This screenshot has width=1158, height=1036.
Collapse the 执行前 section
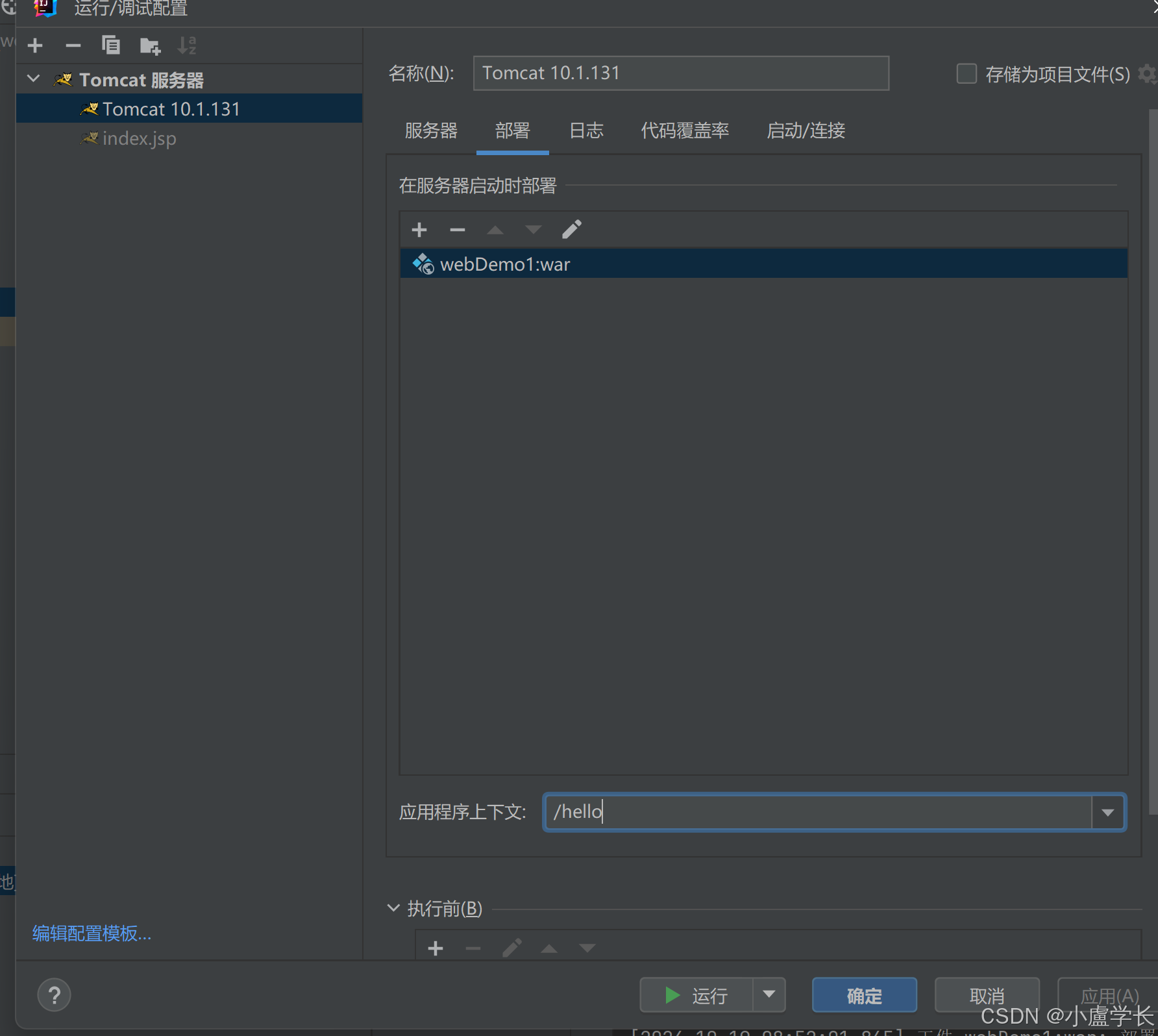(393, 908)
